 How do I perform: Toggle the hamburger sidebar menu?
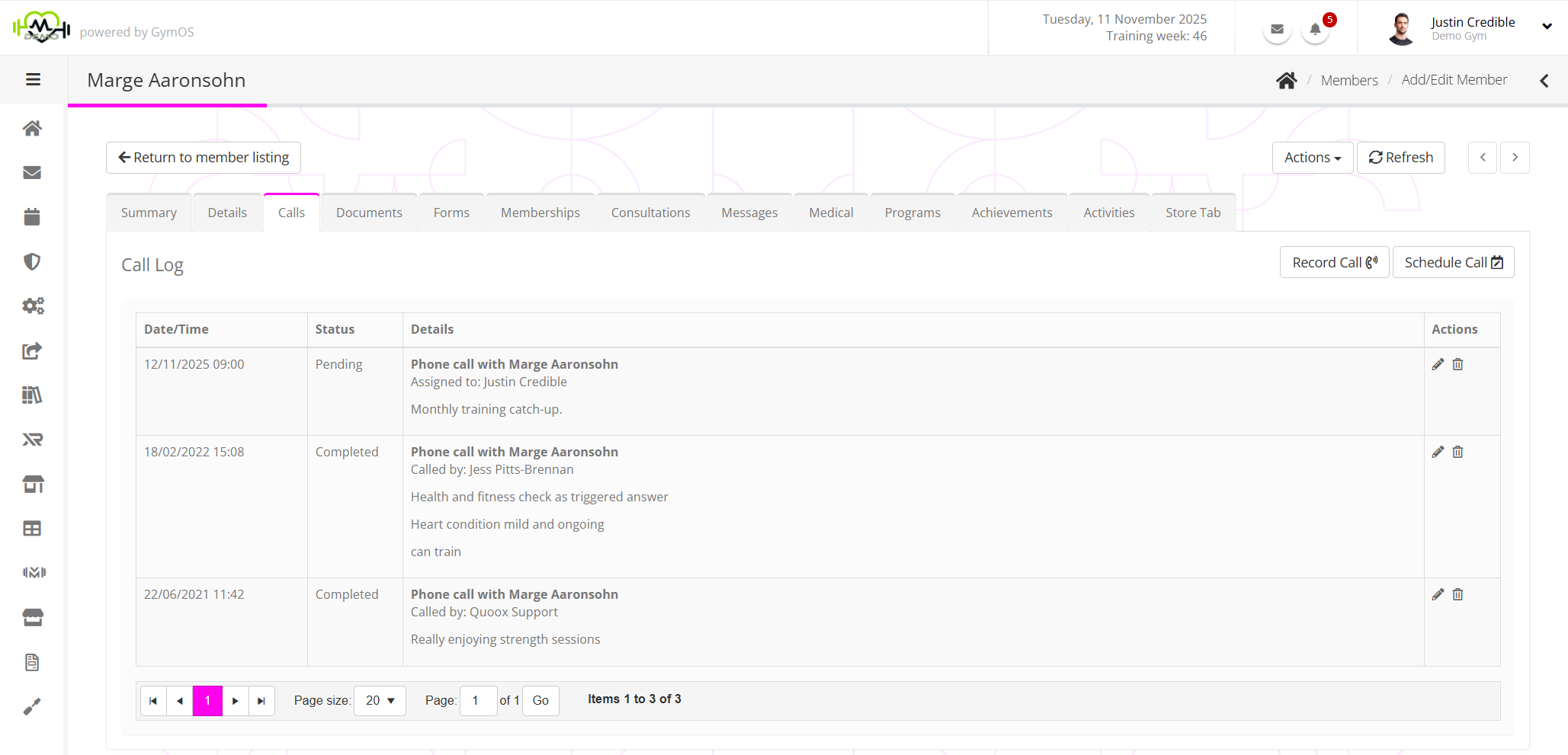point(33,80)
